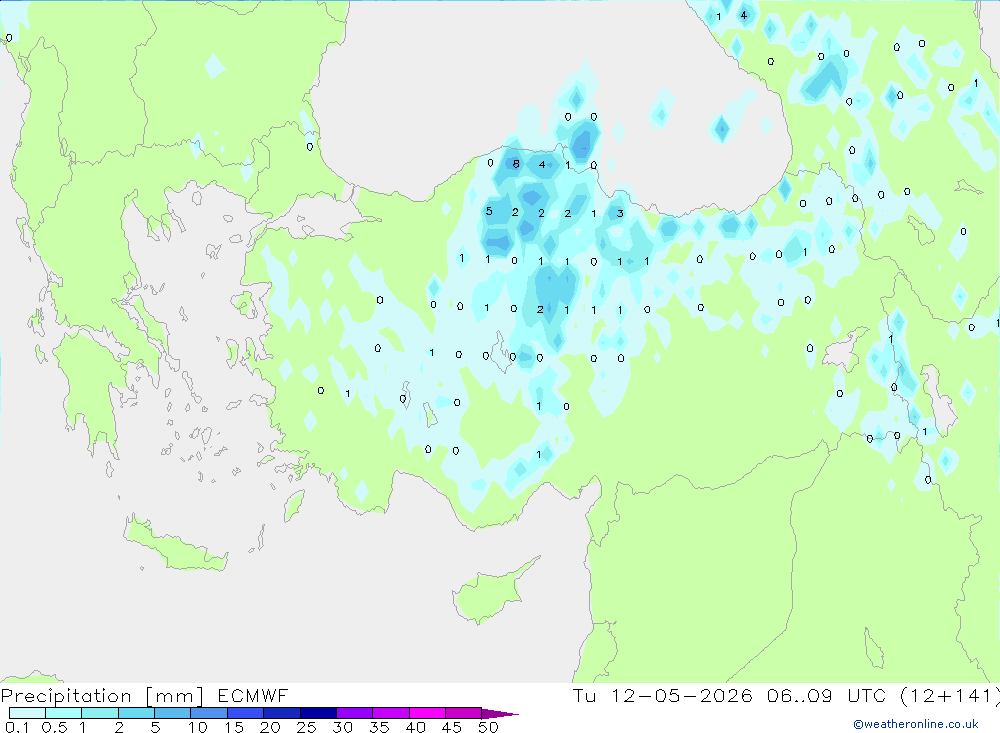Click the '20' legend label
This screenshot has width=1000, height=733.
[270, 727]
